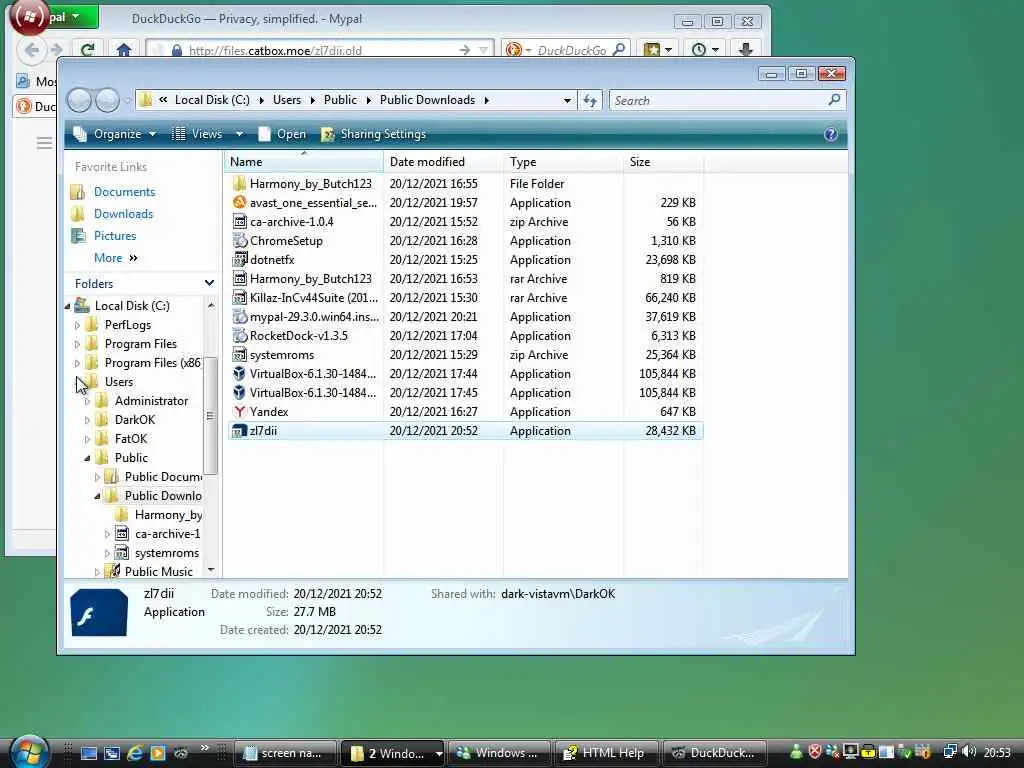This screenshot has height=768, width=1024.
Task: Switch to HTML Help taskbar button
Action: pyautogui.click(x=606, y=753)
